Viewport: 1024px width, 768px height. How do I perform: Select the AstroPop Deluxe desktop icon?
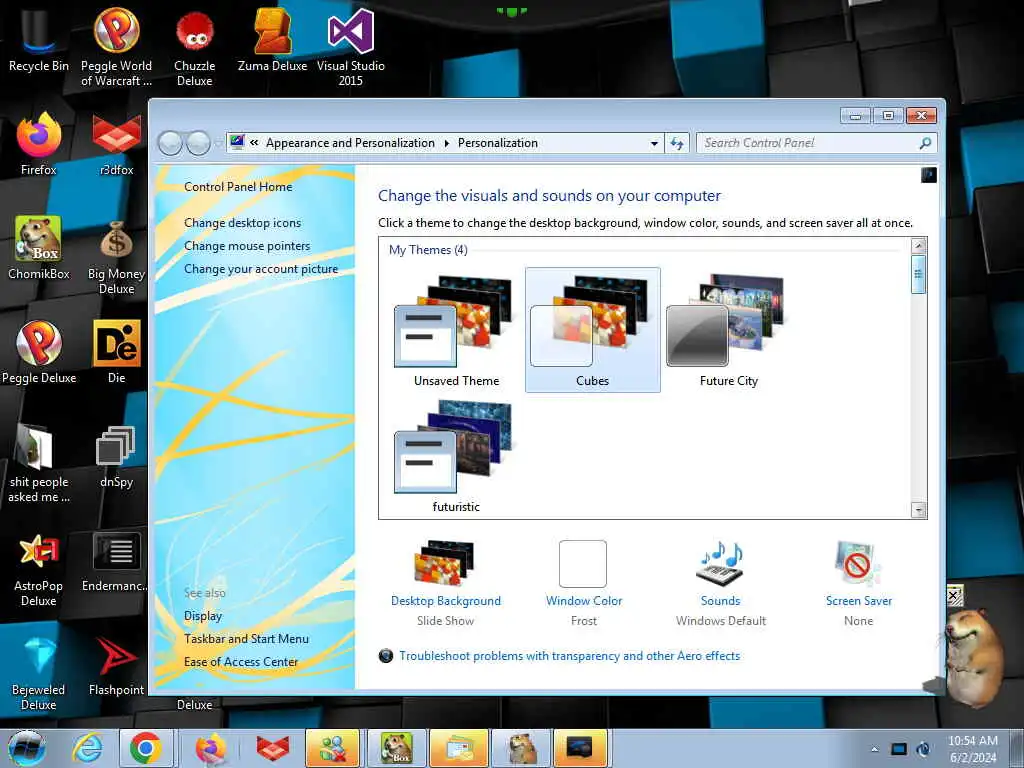[x=39, y=568]
